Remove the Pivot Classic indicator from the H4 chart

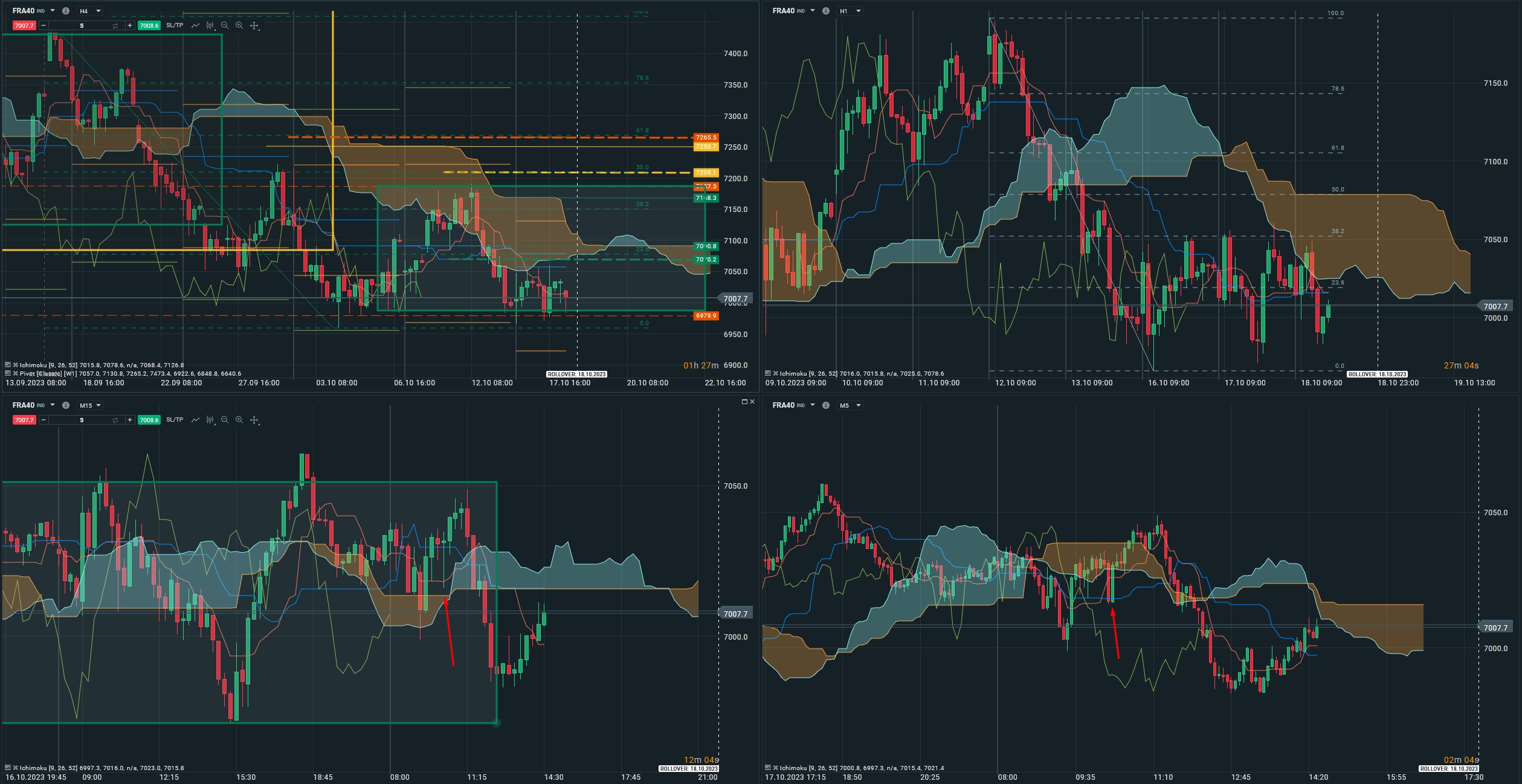click(15, 373)
